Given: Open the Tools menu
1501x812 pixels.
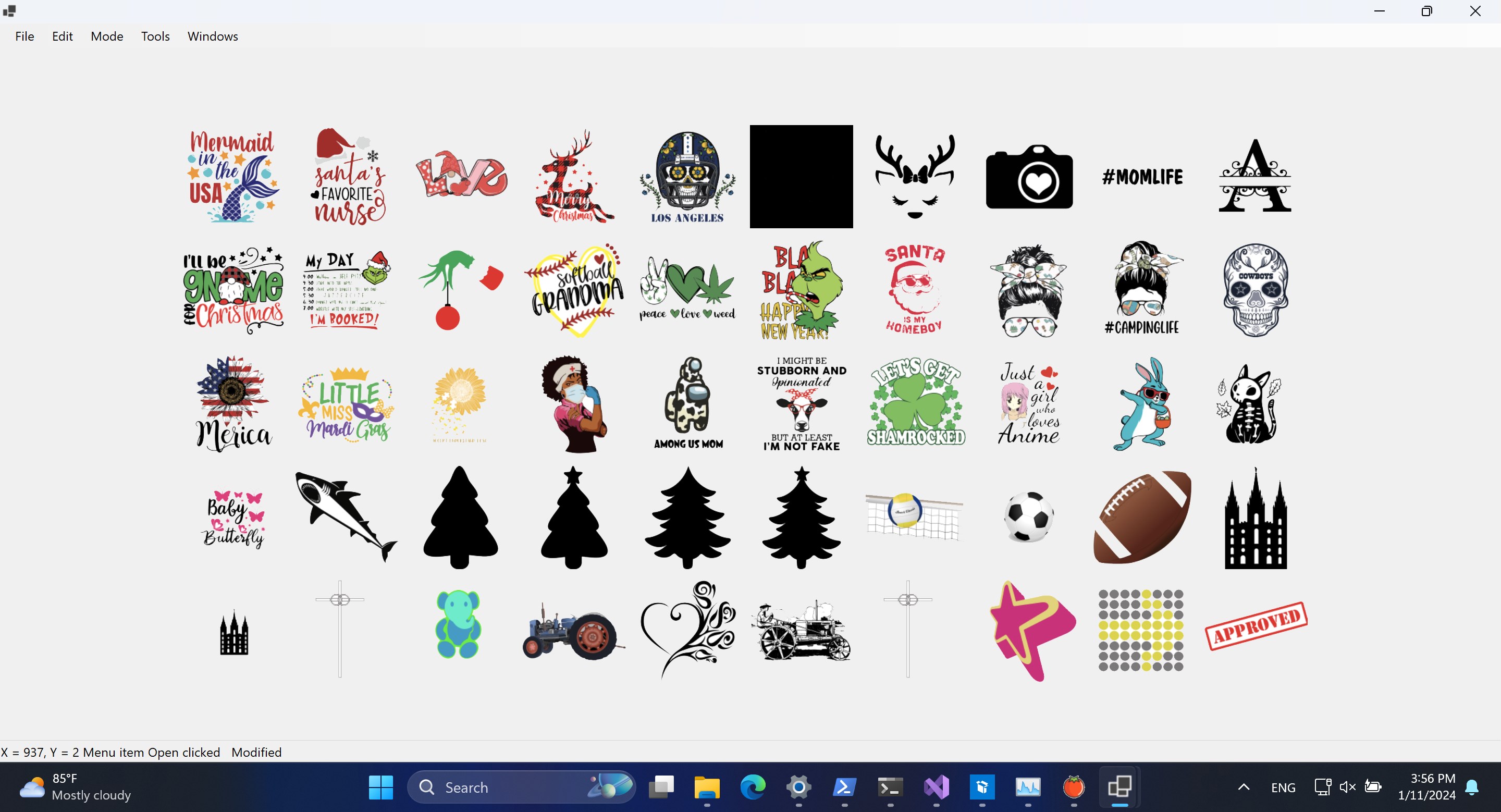Looking at the screenshot, I should pyautogui.click(x=155, y=36).
